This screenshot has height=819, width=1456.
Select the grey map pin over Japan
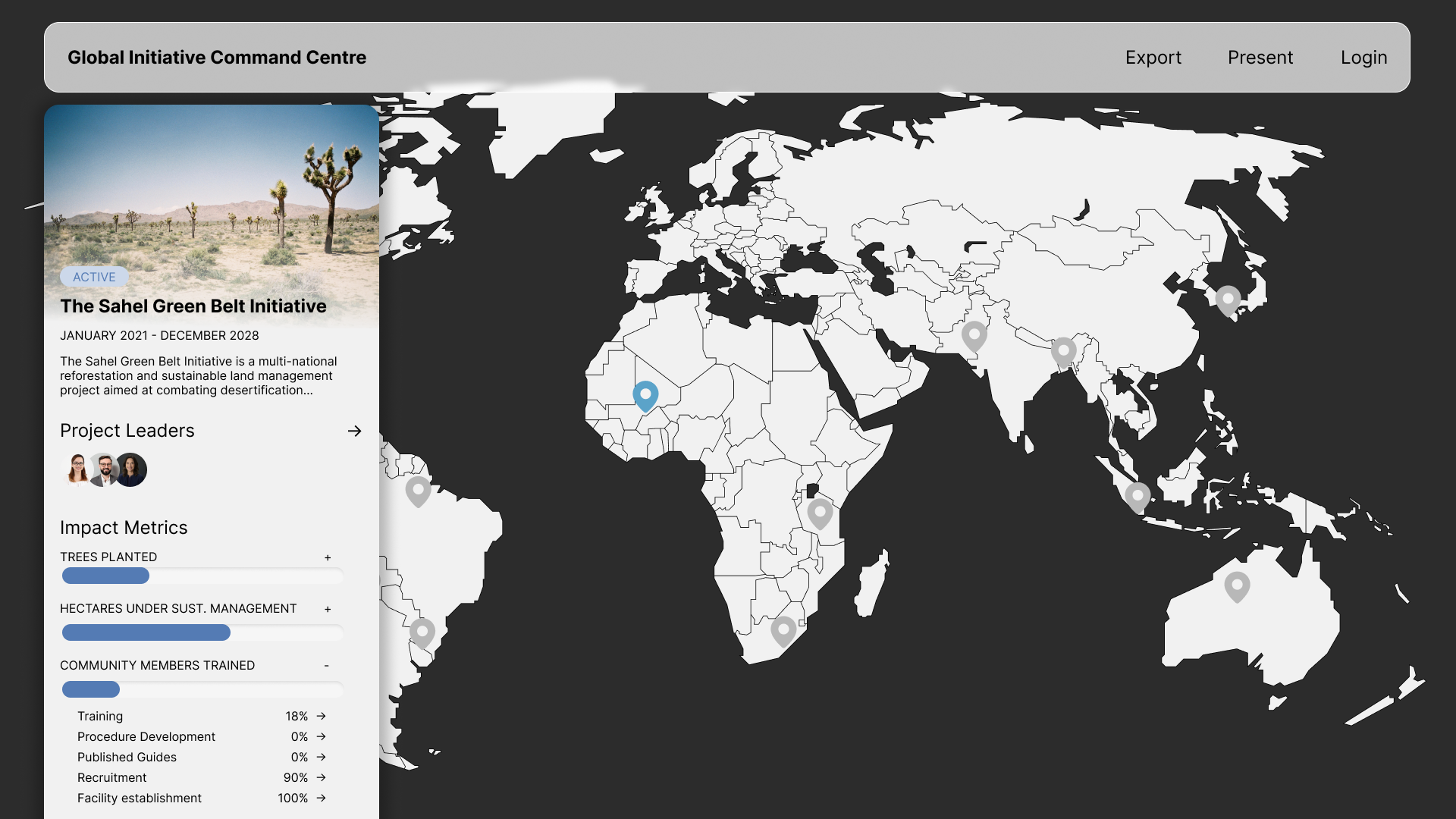click(1228, 300)
